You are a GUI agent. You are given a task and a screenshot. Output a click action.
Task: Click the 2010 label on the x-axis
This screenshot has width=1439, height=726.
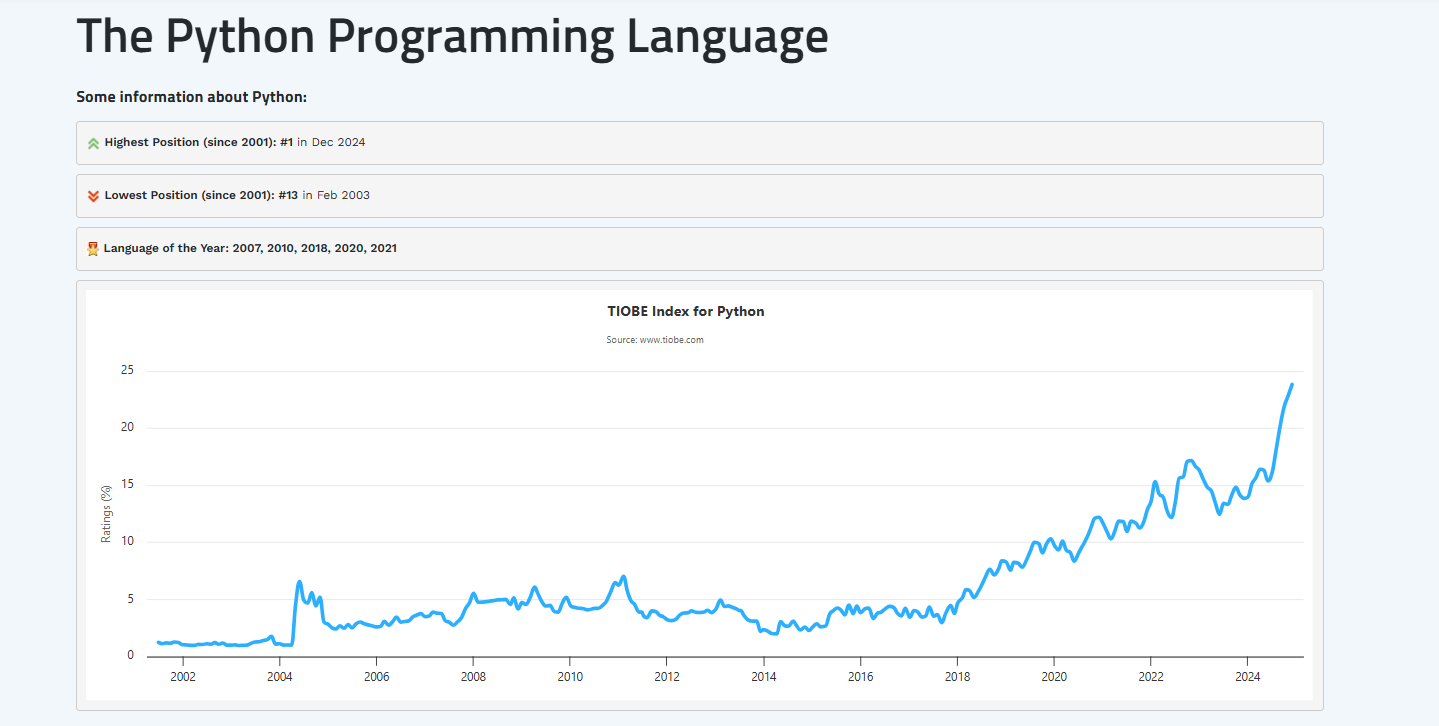click(x=570, y=676)
